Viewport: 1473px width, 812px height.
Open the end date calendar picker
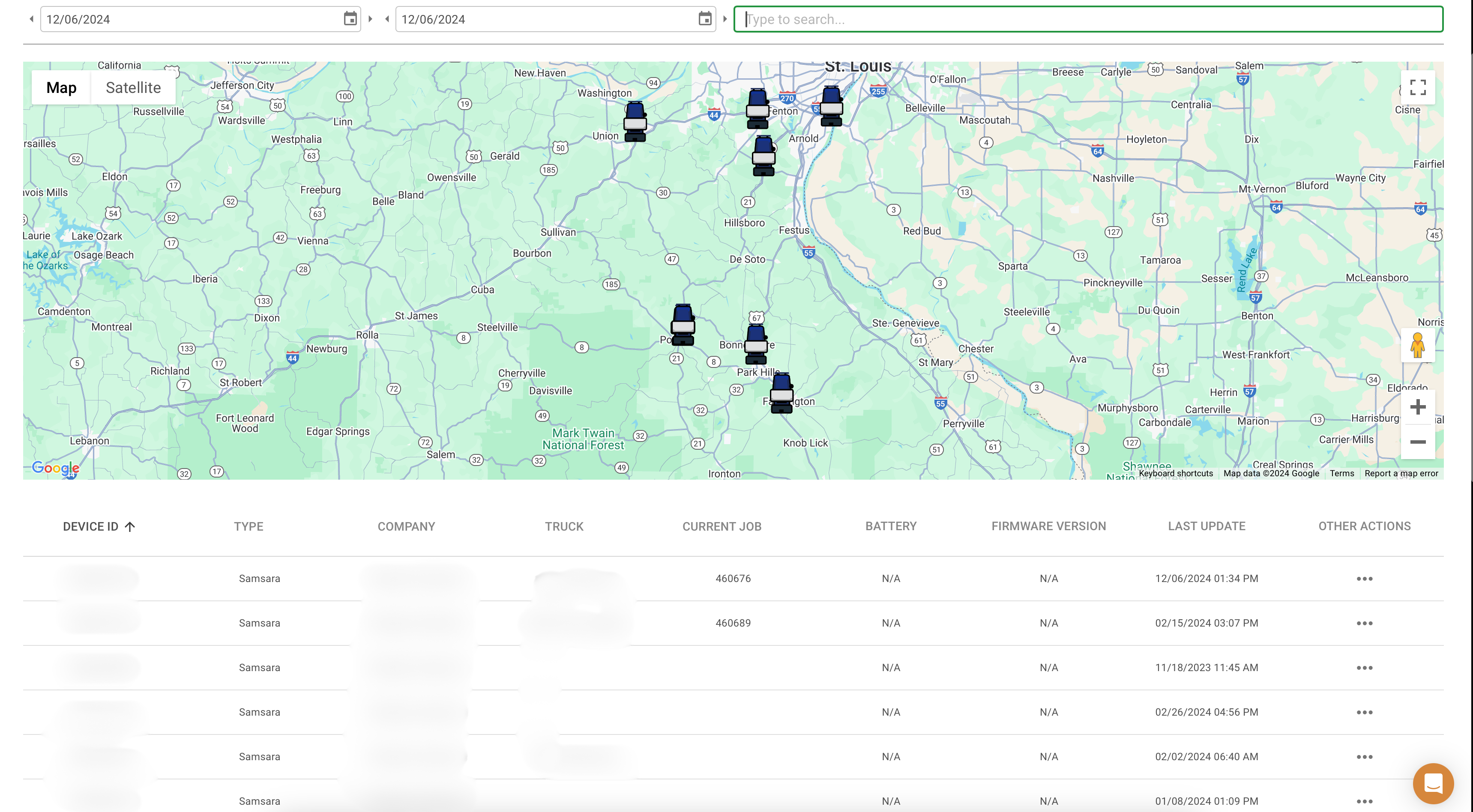pyautogui.click(x=704, y=19)
